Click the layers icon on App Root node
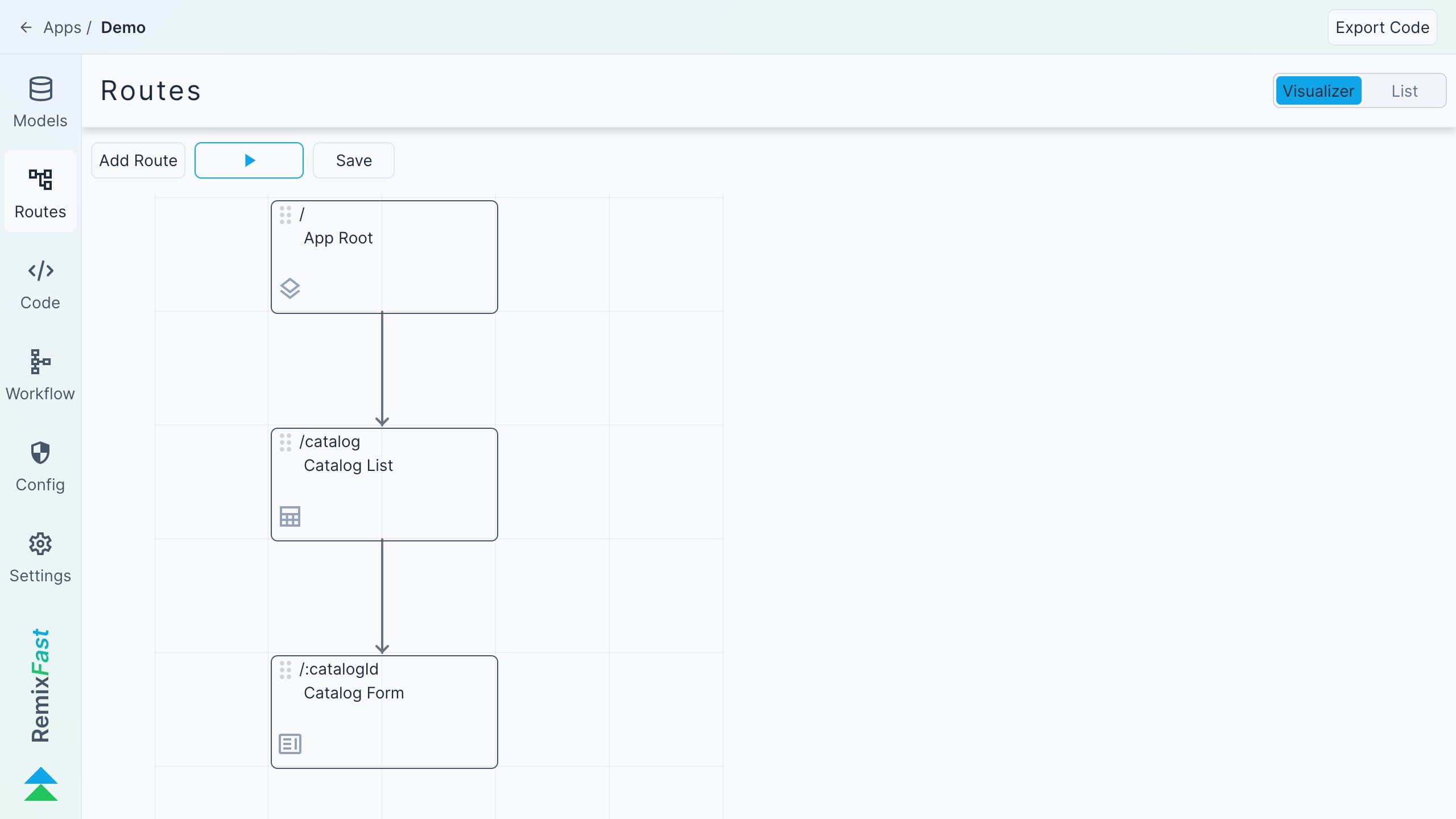The height and width of the screenshot is (819, 1456). pyautogui.click(x=290, y=288)
